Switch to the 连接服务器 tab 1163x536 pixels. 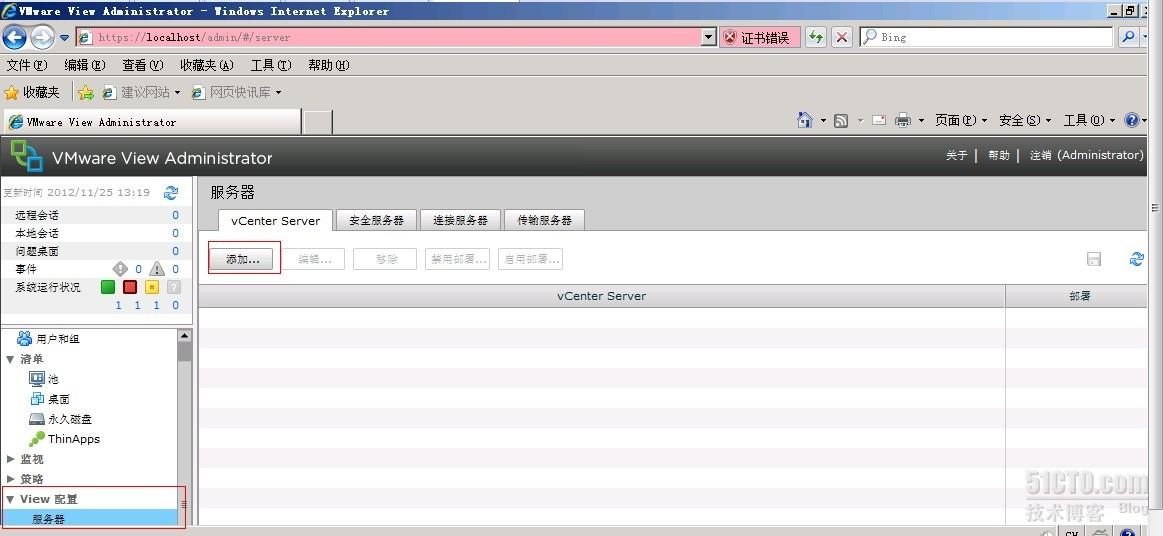(x=460, y=220)
